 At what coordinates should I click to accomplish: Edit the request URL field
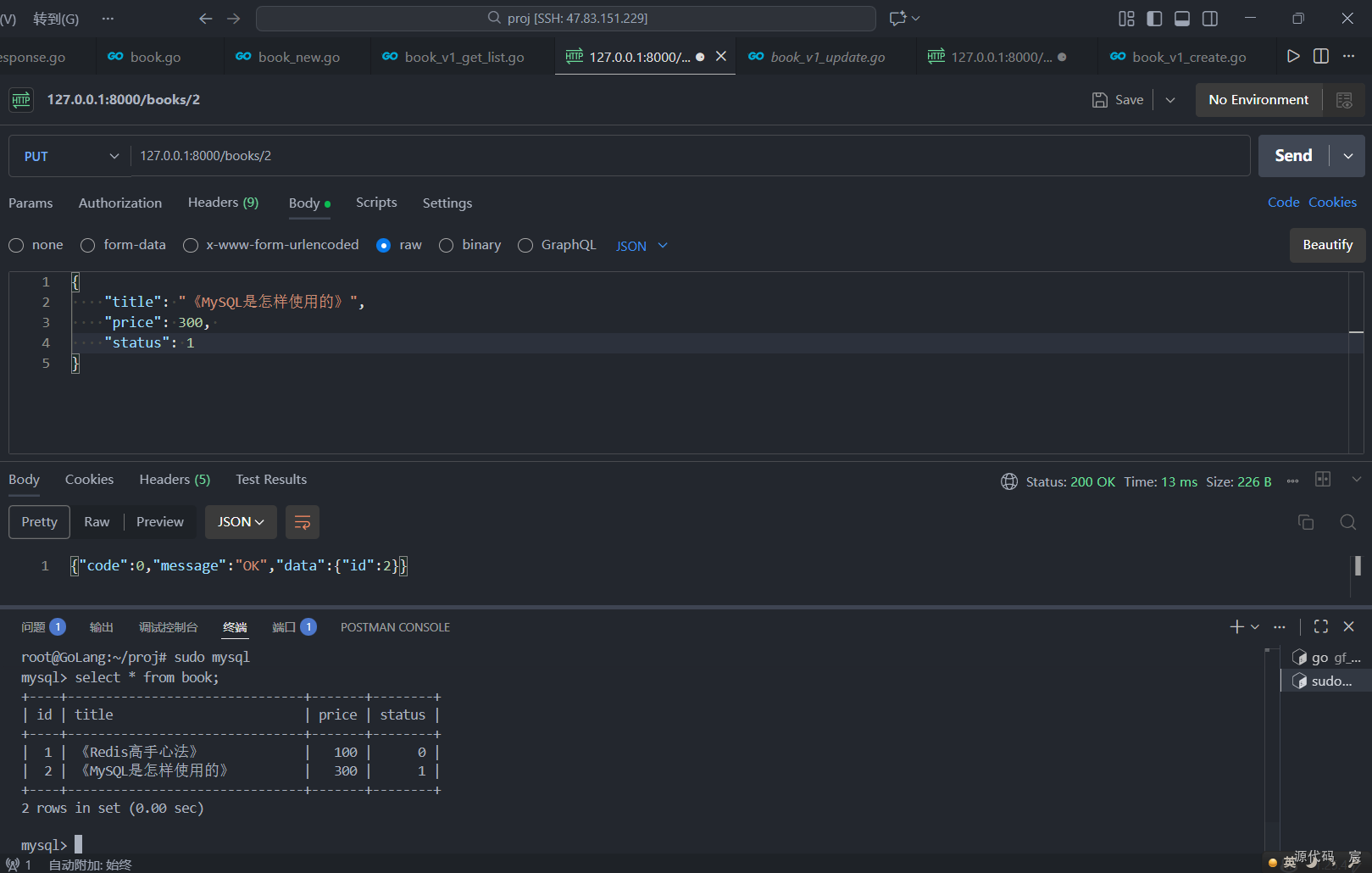(690, 156)
